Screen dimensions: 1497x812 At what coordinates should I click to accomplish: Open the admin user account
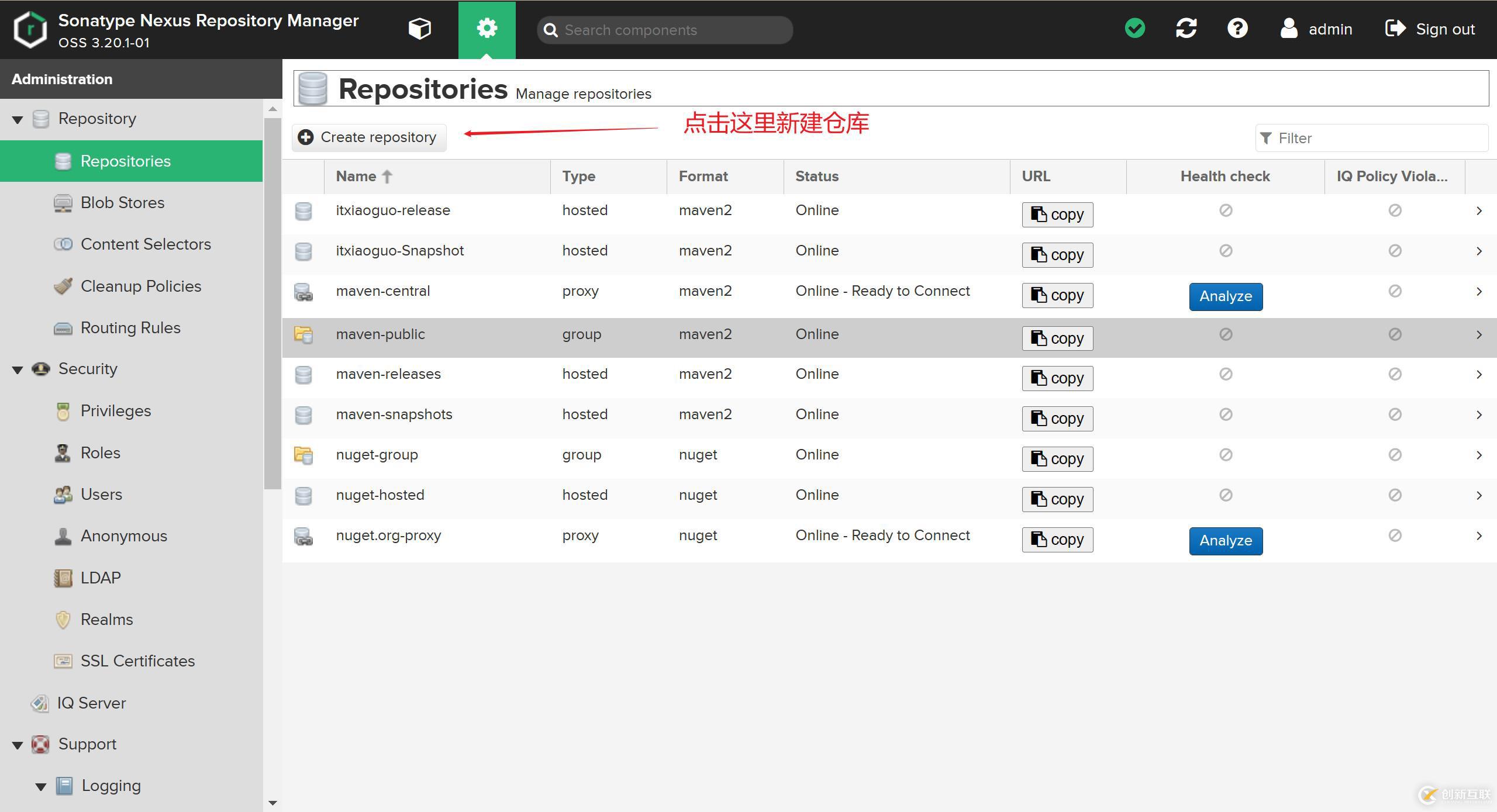(1316, 29)
